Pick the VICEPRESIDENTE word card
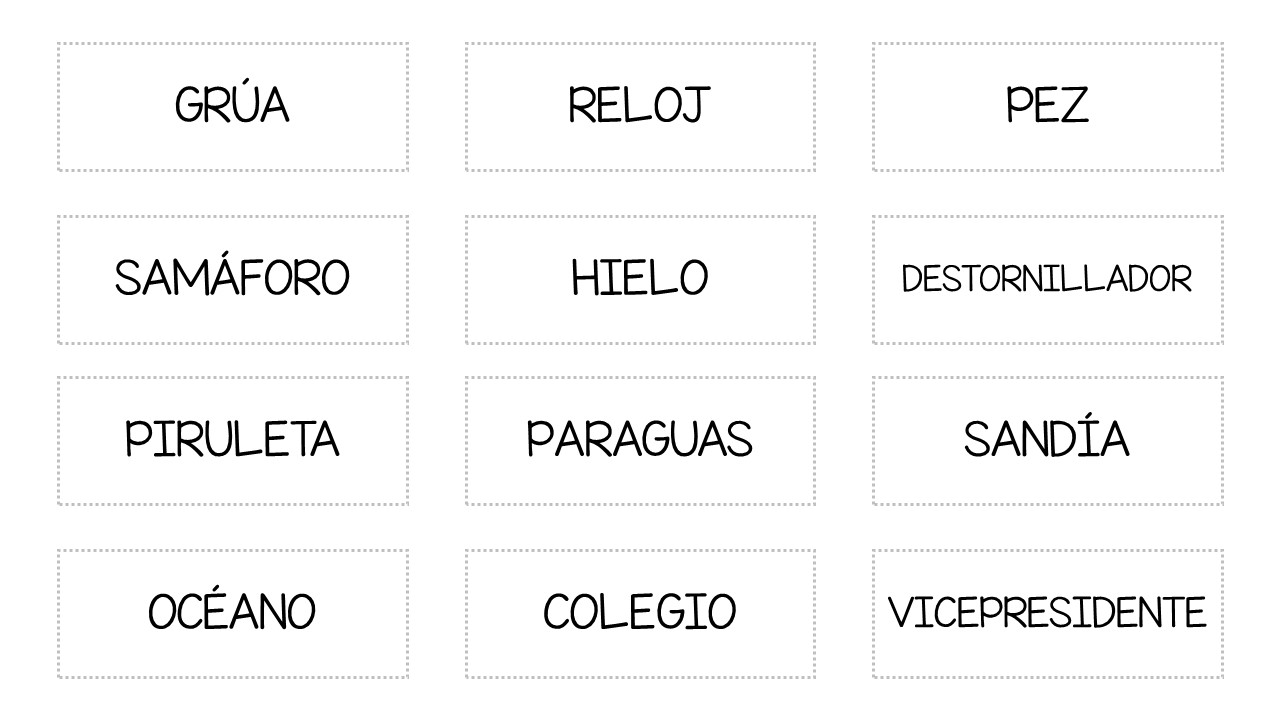The height and width of the screenshot is (720, 1280). (1047, 614)
